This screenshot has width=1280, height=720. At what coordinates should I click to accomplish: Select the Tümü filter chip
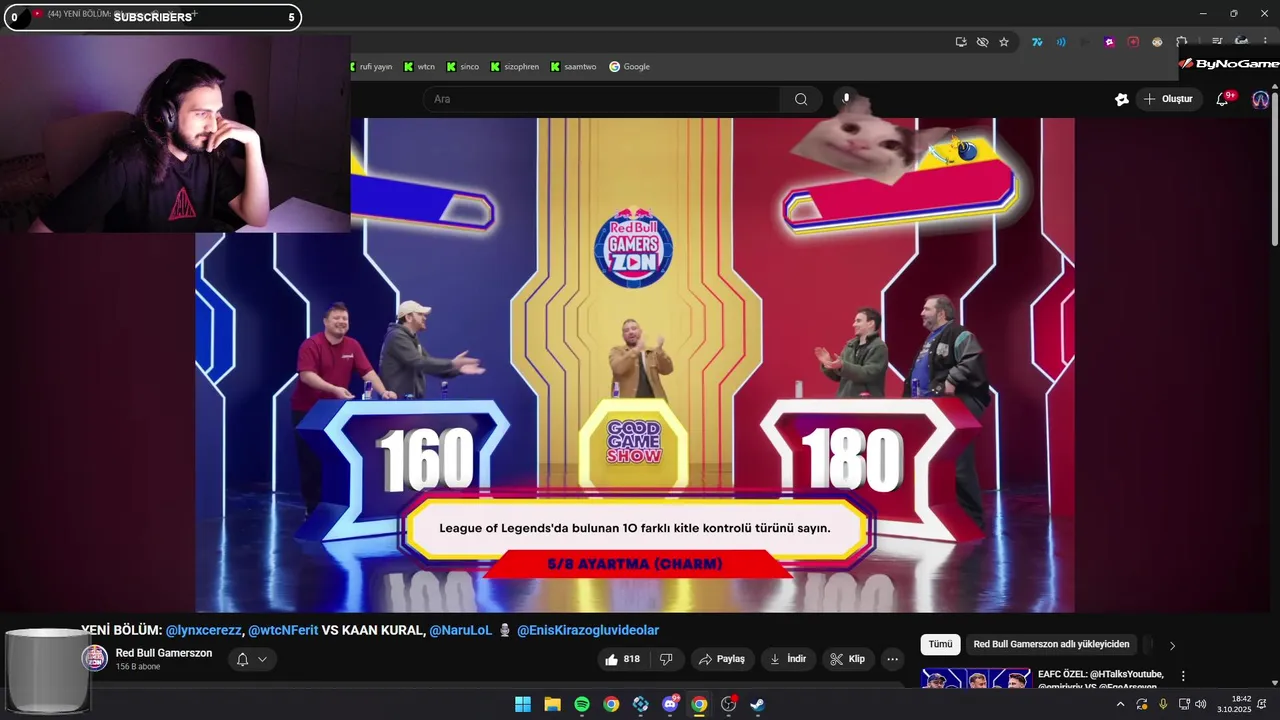(940, 644)
